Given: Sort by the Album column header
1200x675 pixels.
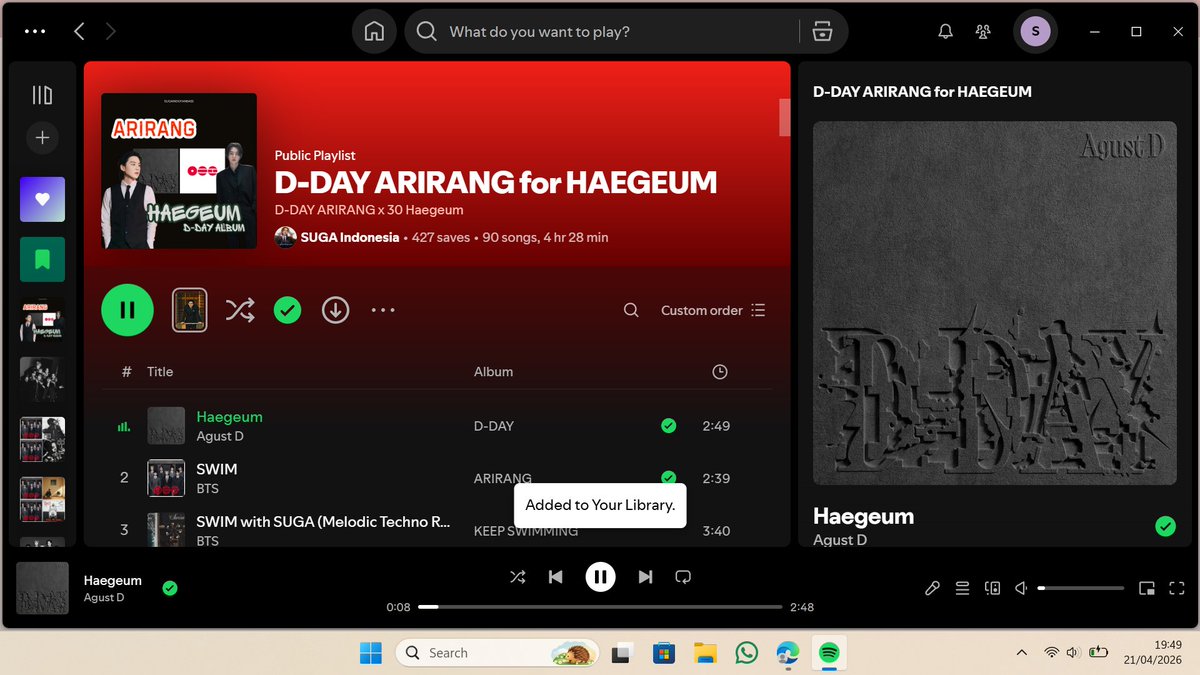Looking at the screenshot, I should point(493,371).
